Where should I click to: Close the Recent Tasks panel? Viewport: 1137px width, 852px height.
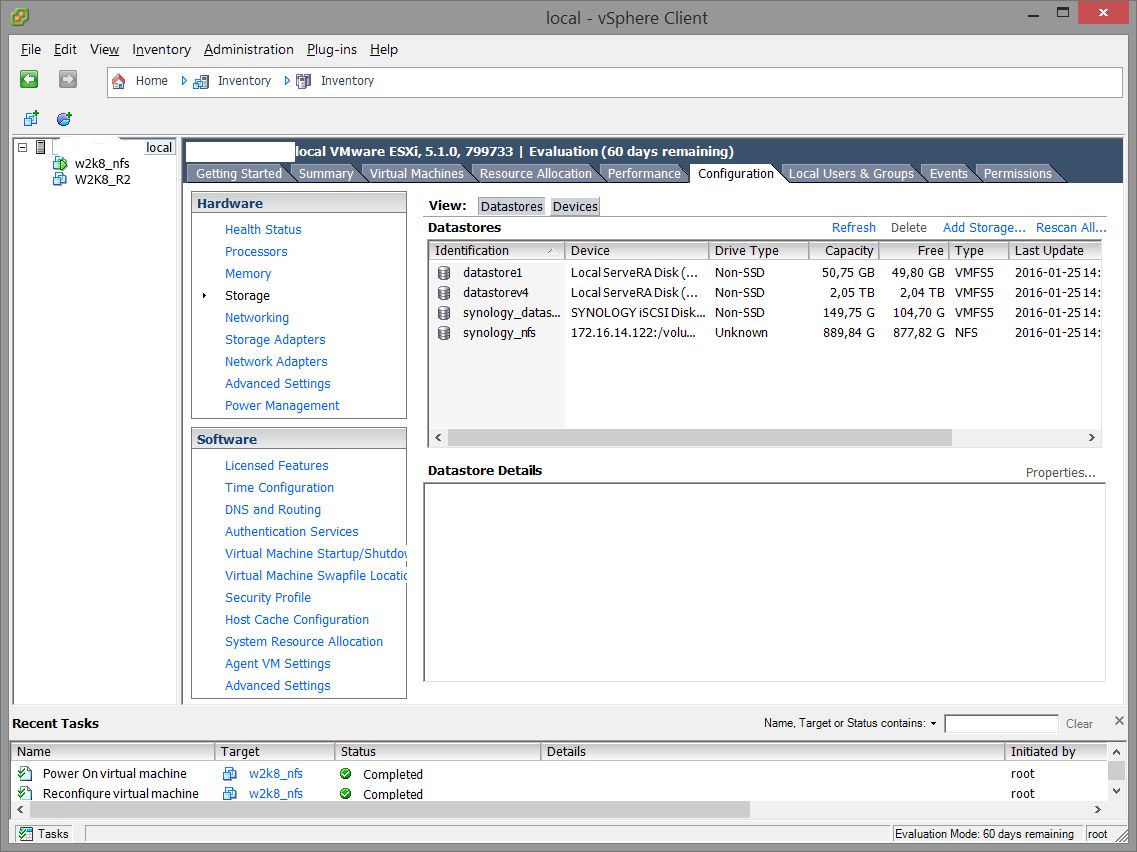click(1119, 721)
